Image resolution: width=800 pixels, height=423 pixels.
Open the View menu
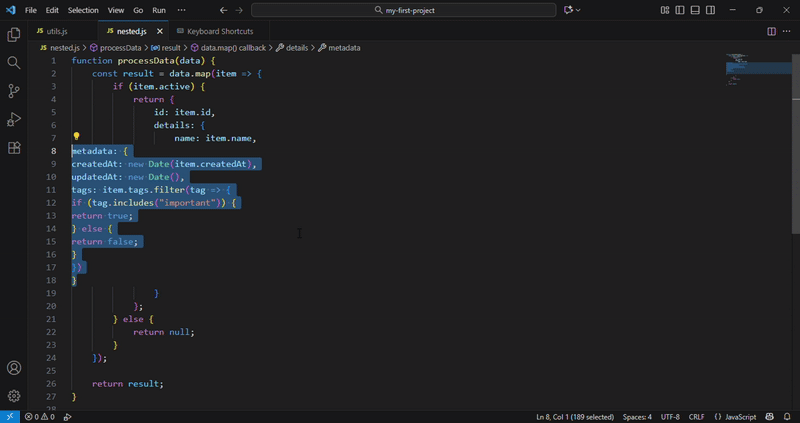click(116, 10)
